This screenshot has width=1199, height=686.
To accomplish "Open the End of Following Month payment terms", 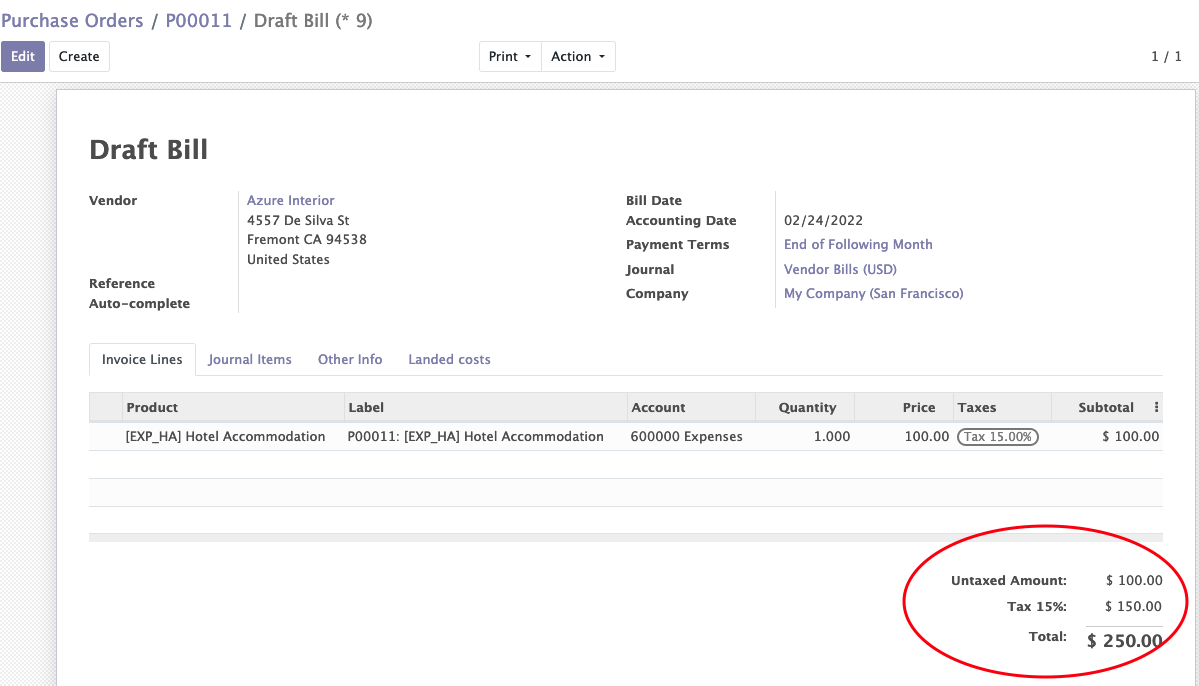I will (x=857, y=244).
